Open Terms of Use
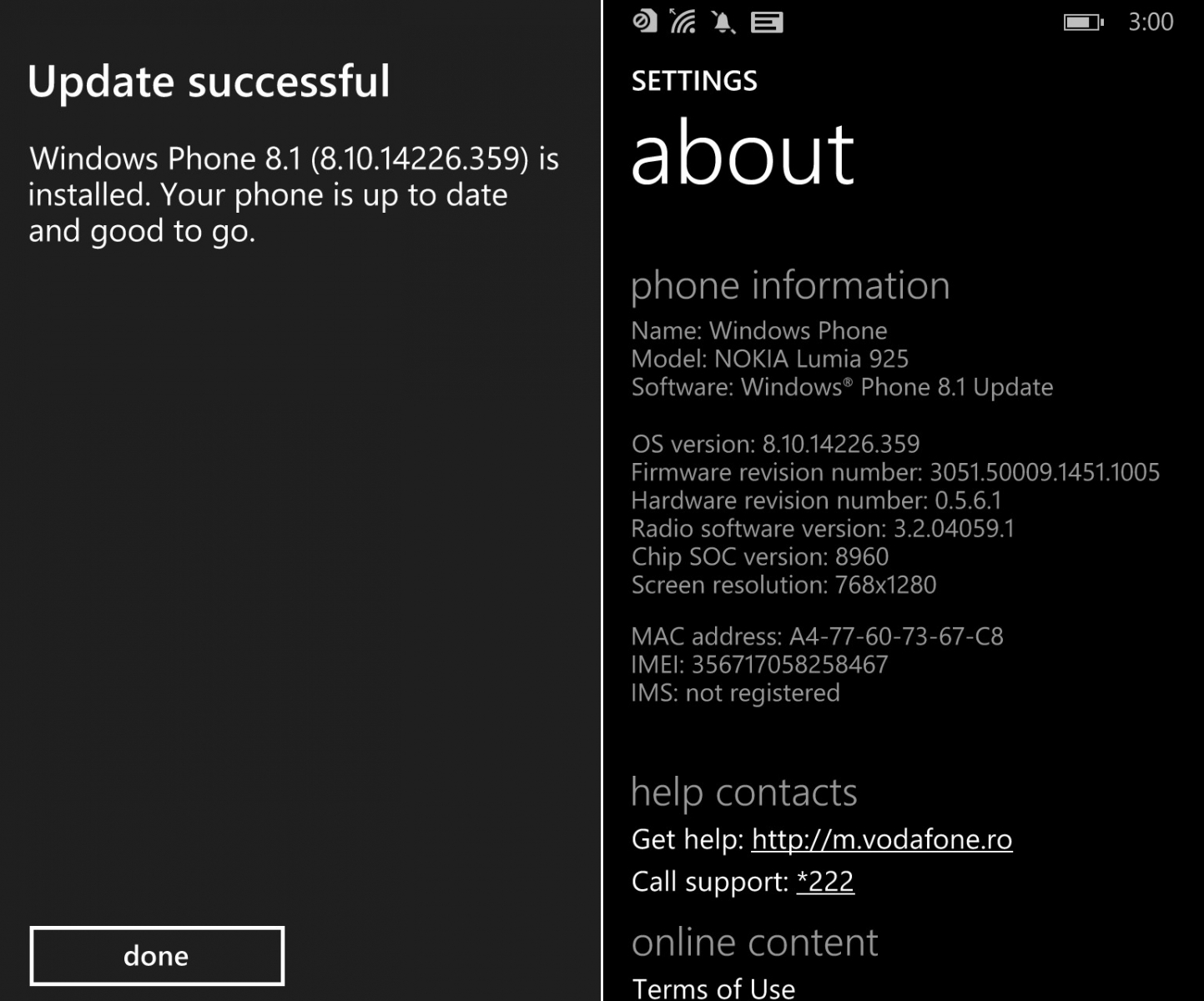 pos(713,988)
